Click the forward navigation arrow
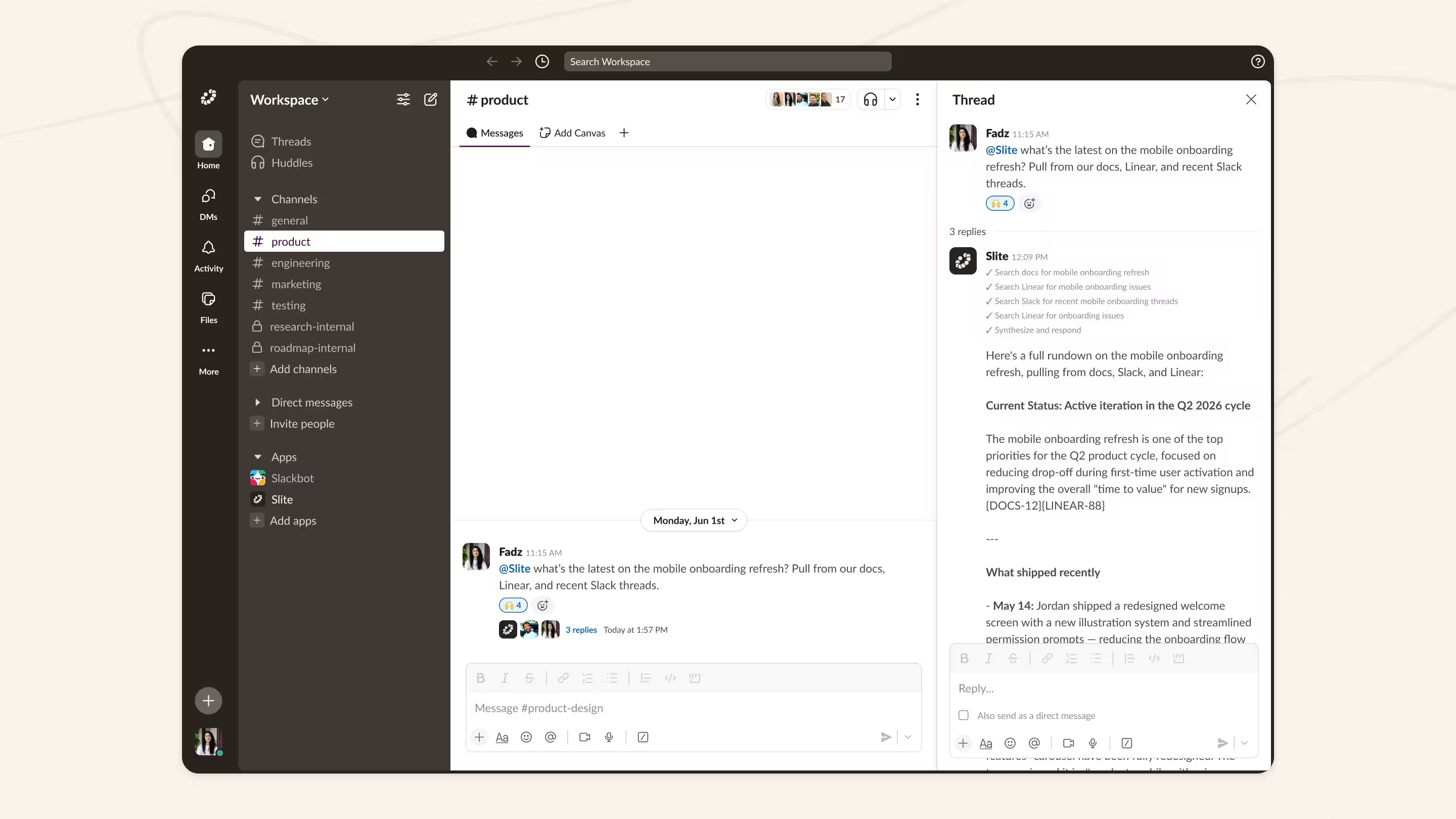This screenshot has height=819, width=1456. click(516, 62)
